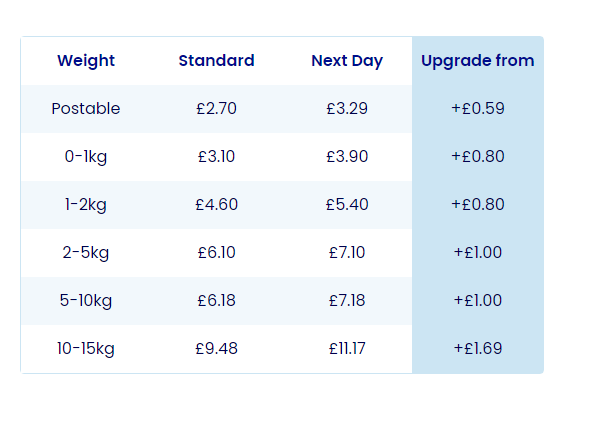596x422 pixels.
Task: Click the Upgrade from column header
Action: (x=478, y=61)
